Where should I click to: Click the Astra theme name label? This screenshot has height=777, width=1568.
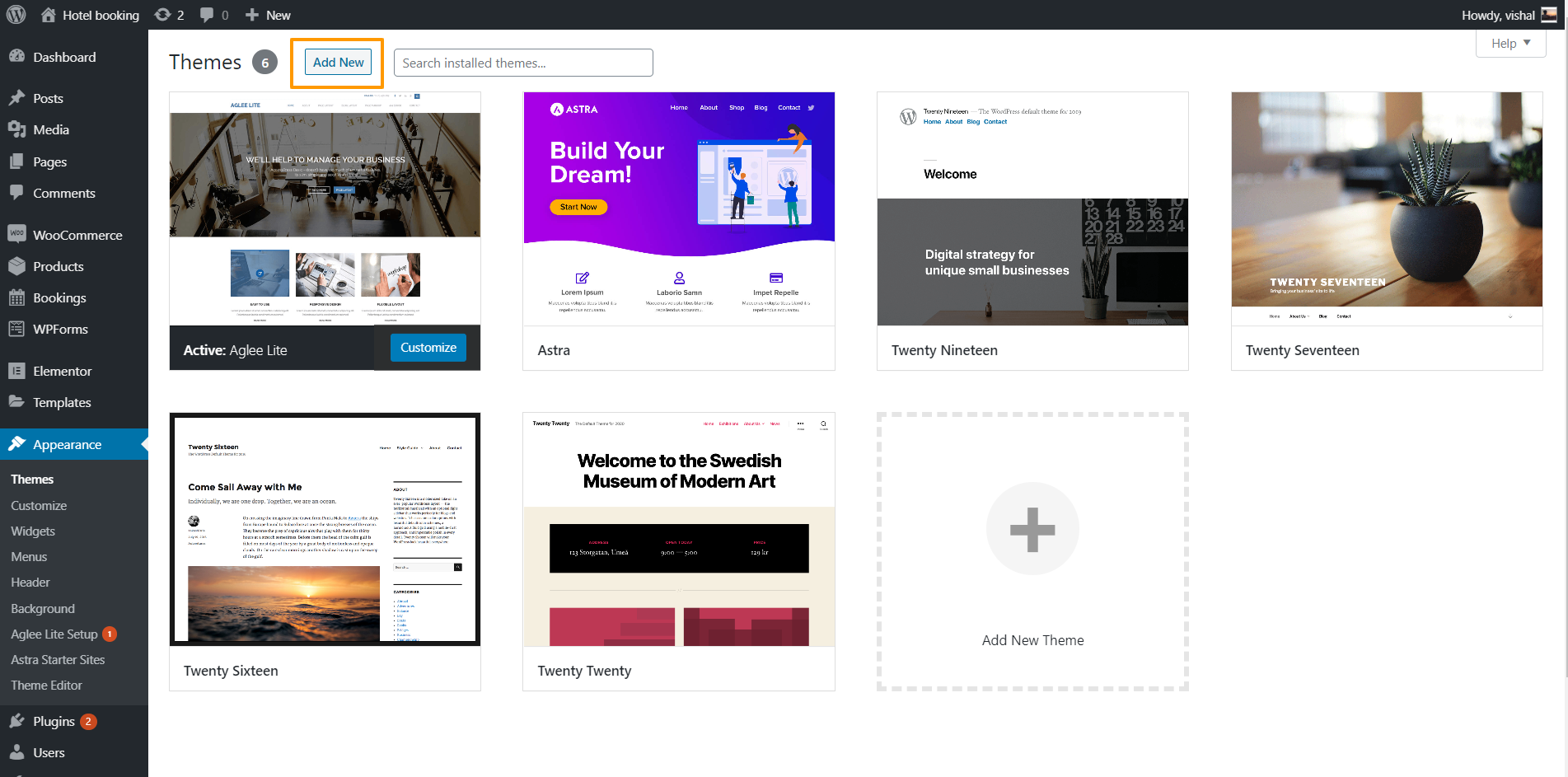[554, 350]
